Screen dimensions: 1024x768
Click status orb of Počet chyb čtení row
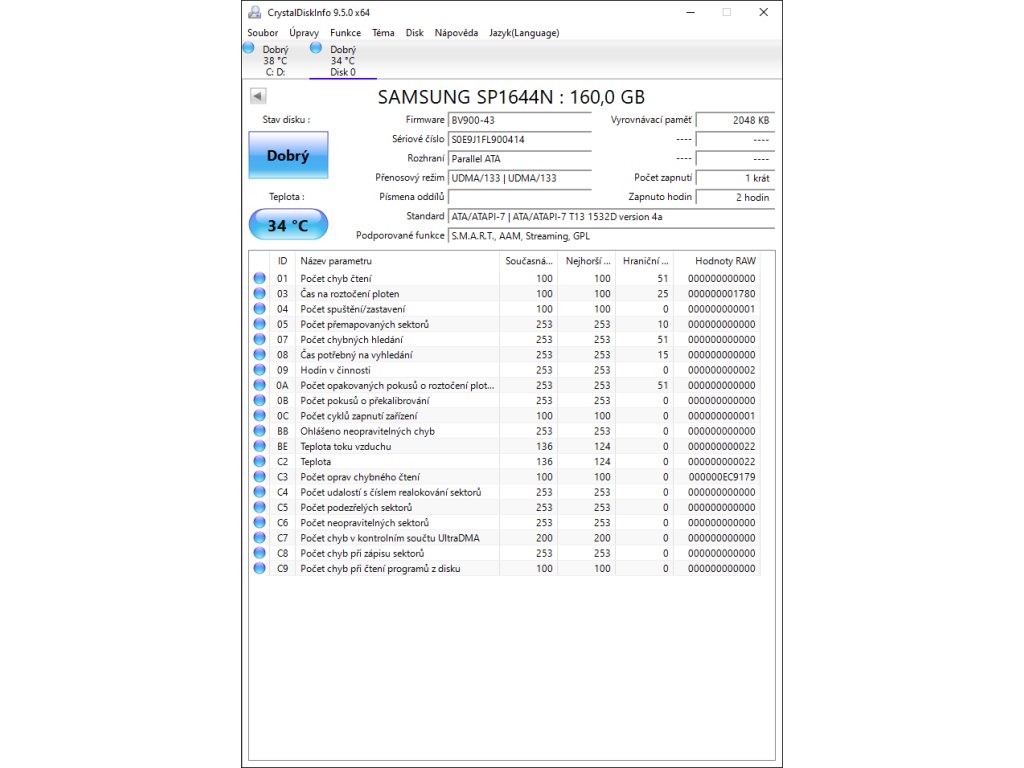click(260, 278)
